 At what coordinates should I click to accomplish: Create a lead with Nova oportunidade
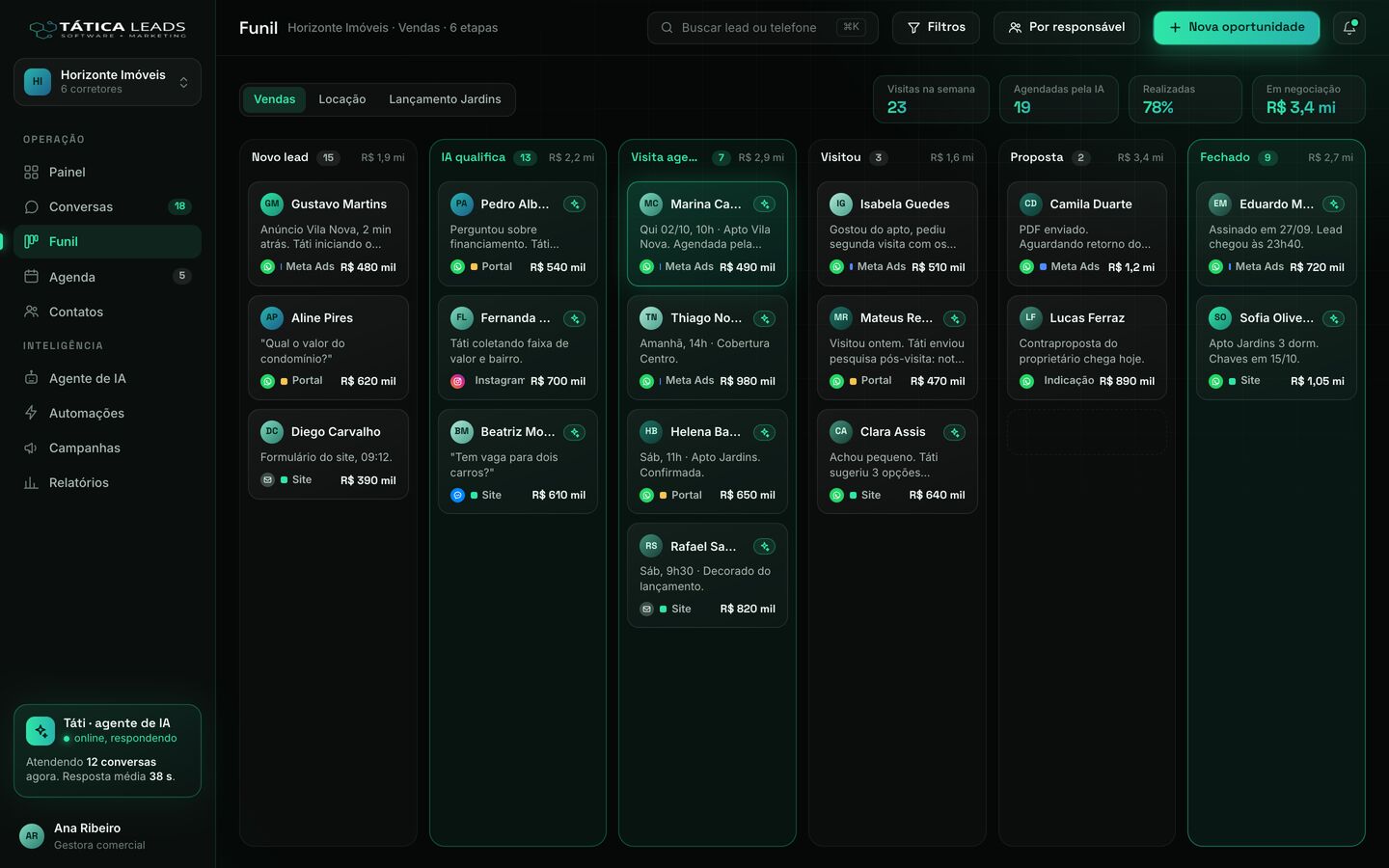pyautogui.click(x=1237, y=28)
